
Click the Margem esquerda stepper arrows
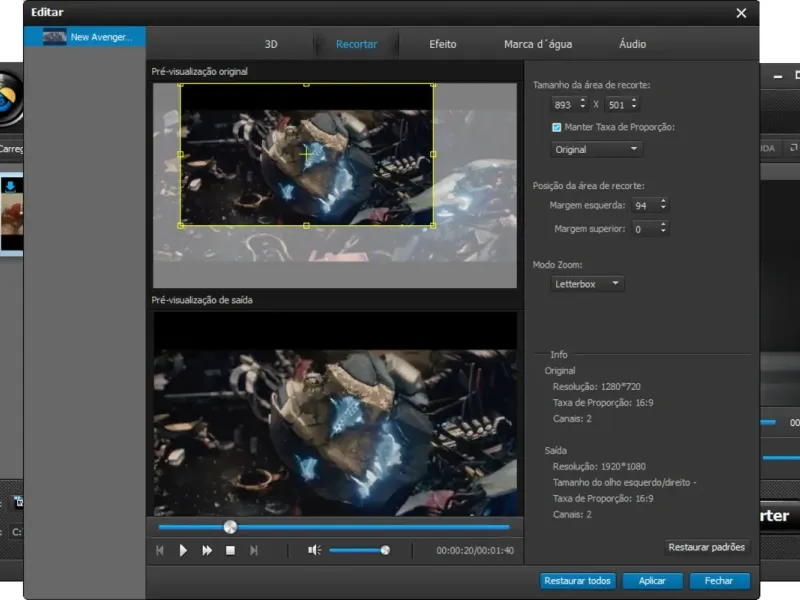pos(662,205)
